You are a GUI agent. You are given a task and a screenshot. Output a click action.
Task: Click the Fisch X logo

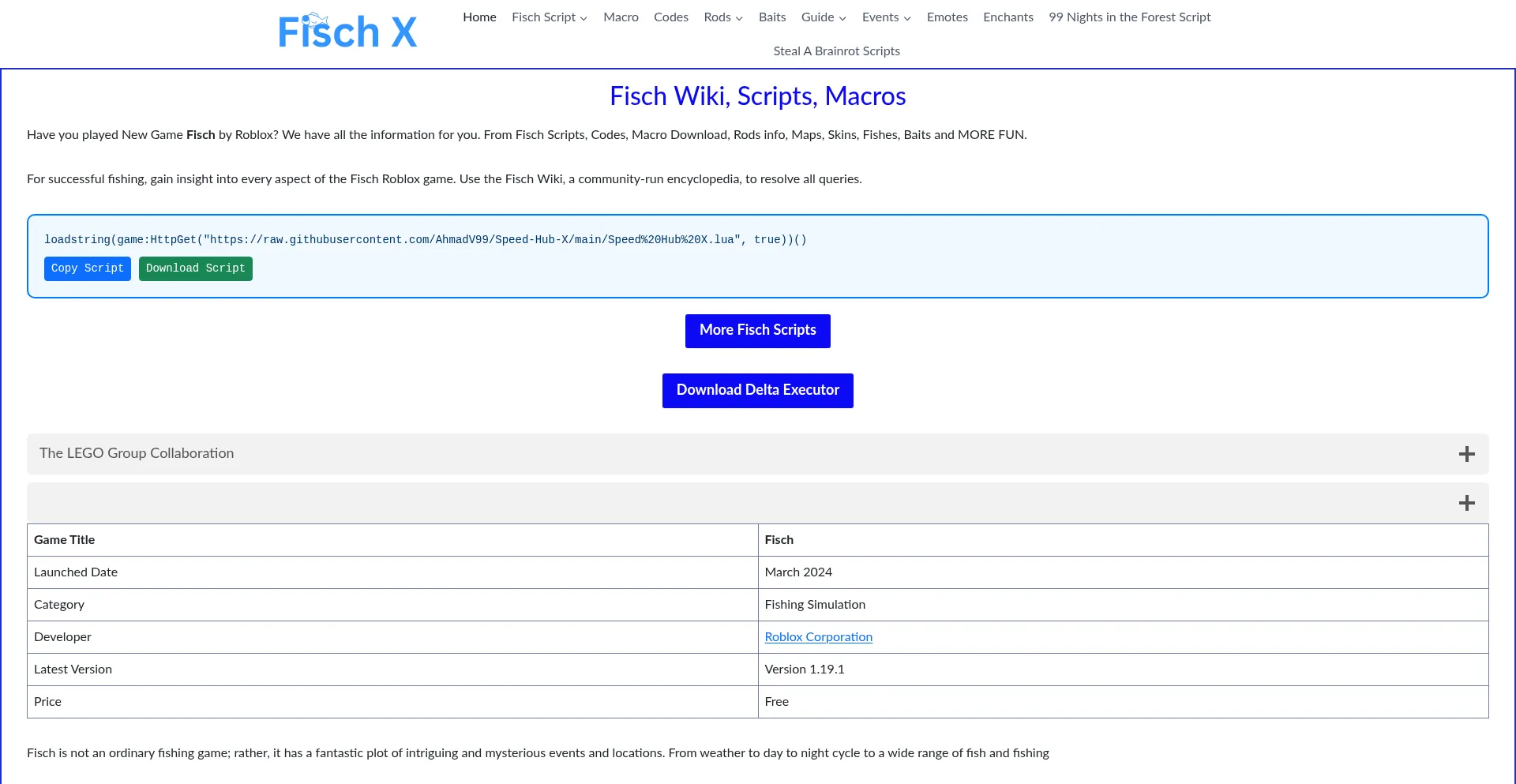347,32
